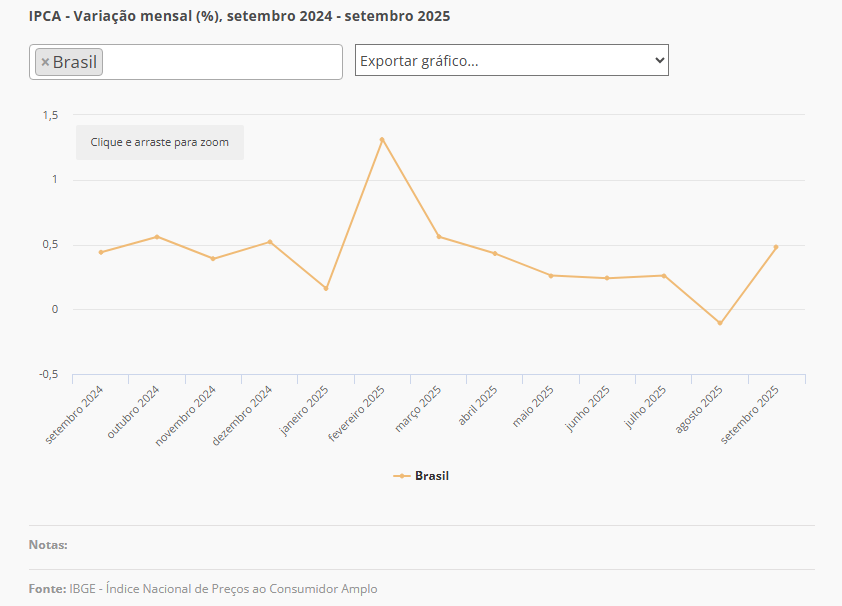842x606 pixels.
Task: Click the 'Clique e arraste para zoom' hint
Action: pyautogui.click(x=160, y=142)
